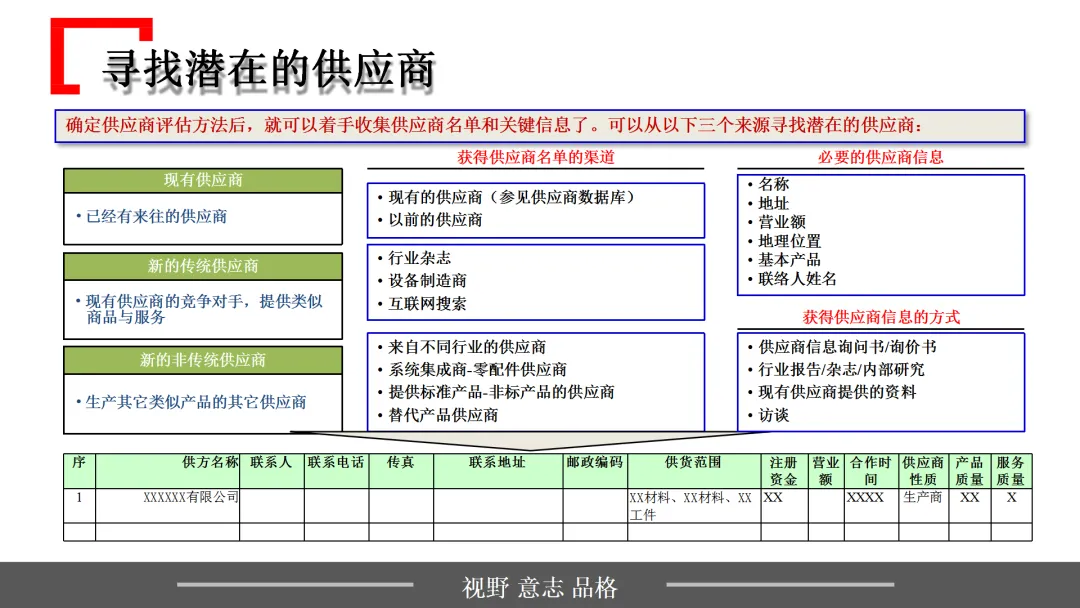Viewport: 1080px width, 608px height.
Task: Click the heading 必要的供应商信息
Action: click(880, 157)
